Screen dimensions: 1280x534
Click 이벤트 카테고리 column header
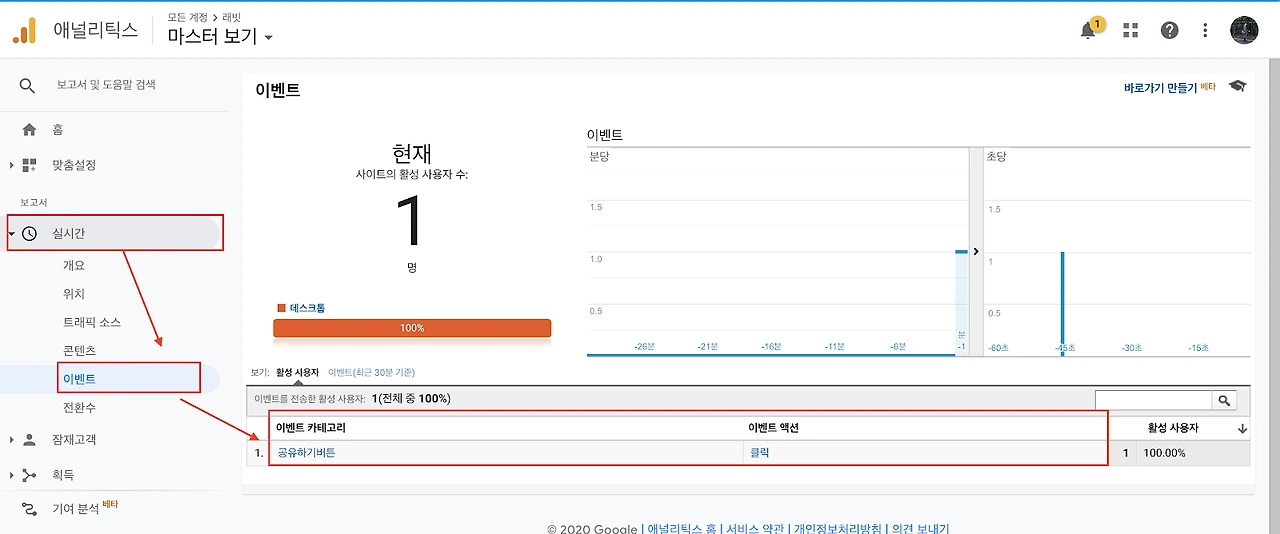click(x=311, y=428)
